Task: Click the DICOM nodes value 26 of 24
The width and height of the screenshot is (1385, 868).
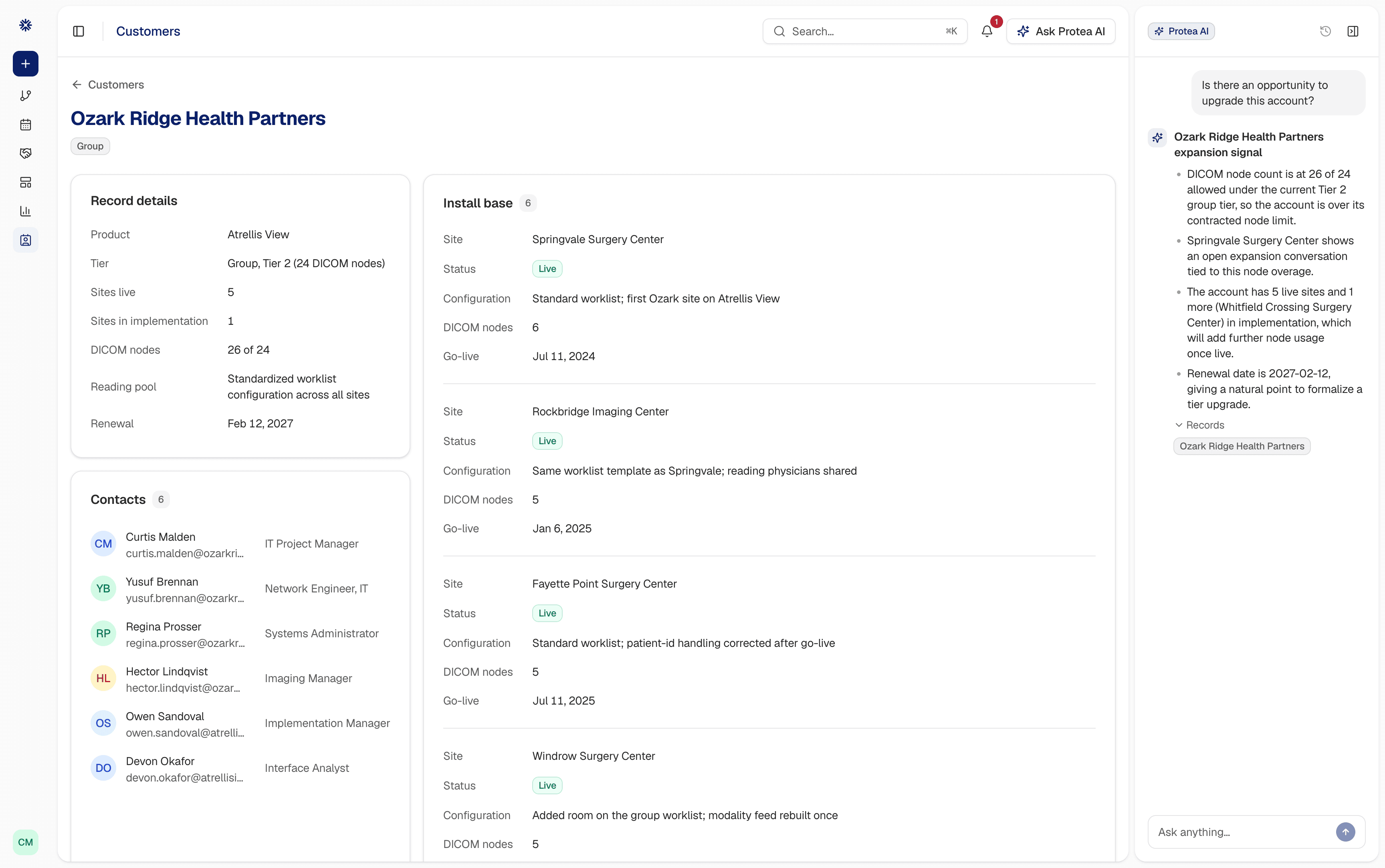Action: (x=248, y=350)
